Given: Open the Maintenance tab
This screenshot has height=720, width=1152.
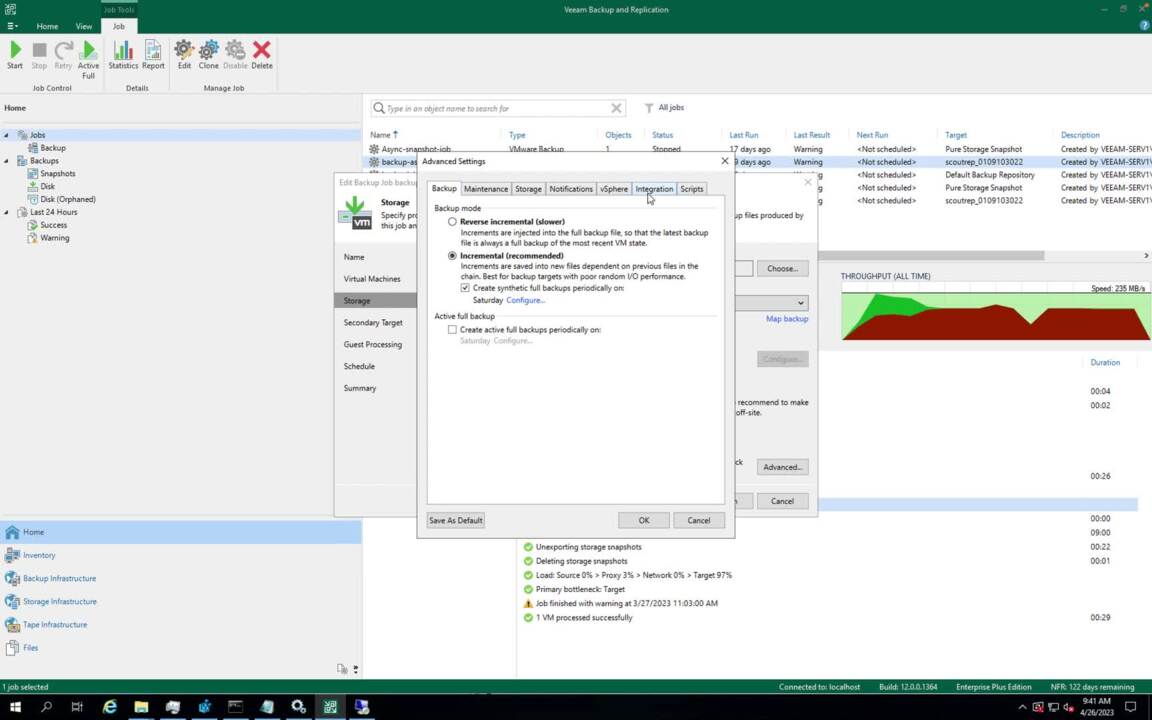Looking at the screenshot, I should [x=485, y=189].
